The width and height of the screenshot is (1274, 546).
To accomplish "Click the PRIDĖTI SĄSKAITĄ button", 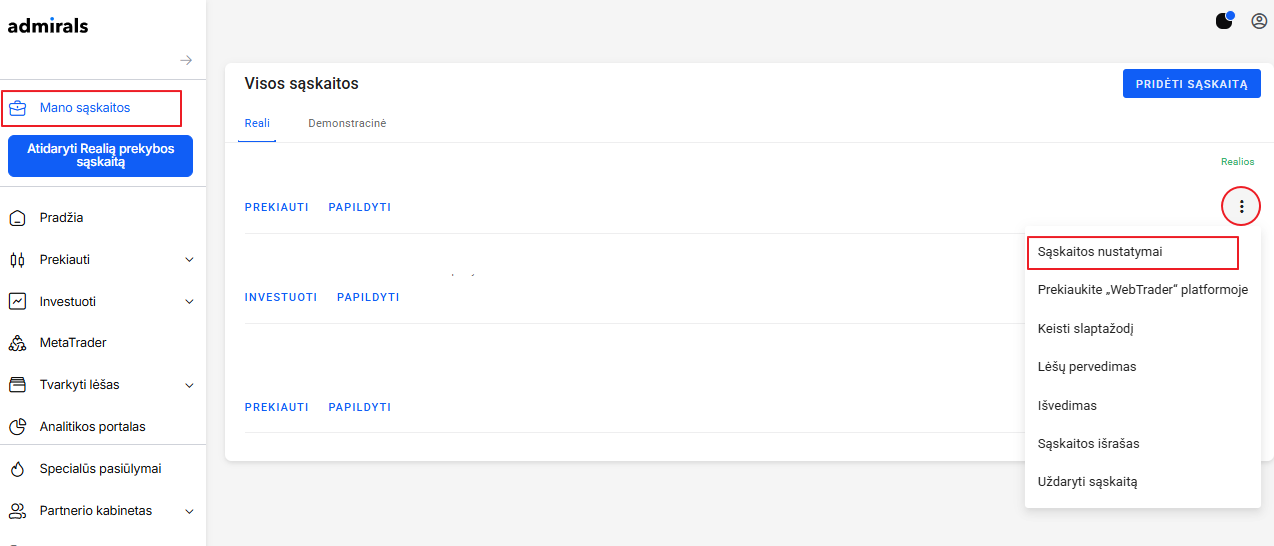I will click(1191, 84).
